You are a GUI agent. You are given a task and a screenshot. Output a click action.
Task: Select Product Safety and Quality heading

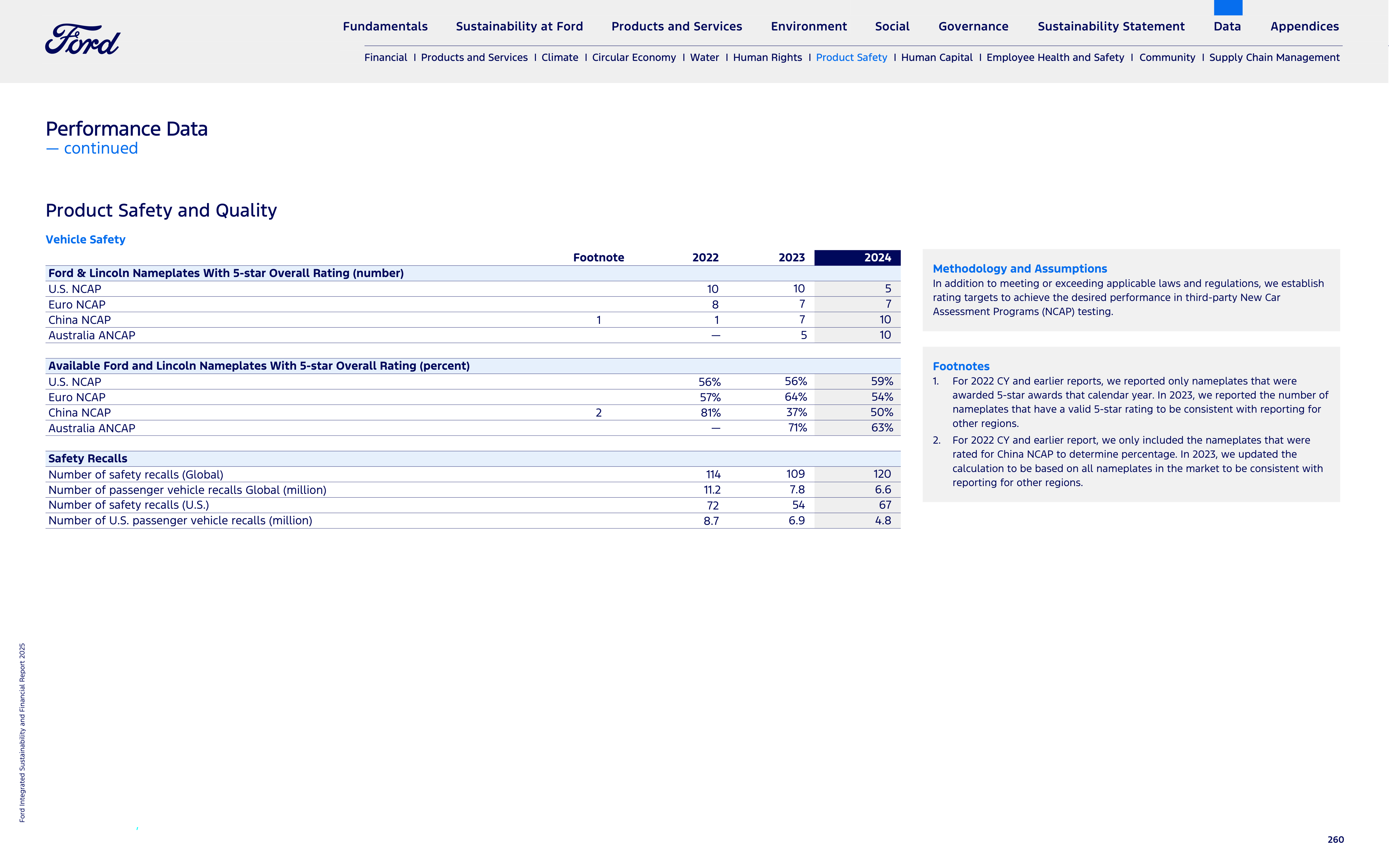click(x=161, y=211)
